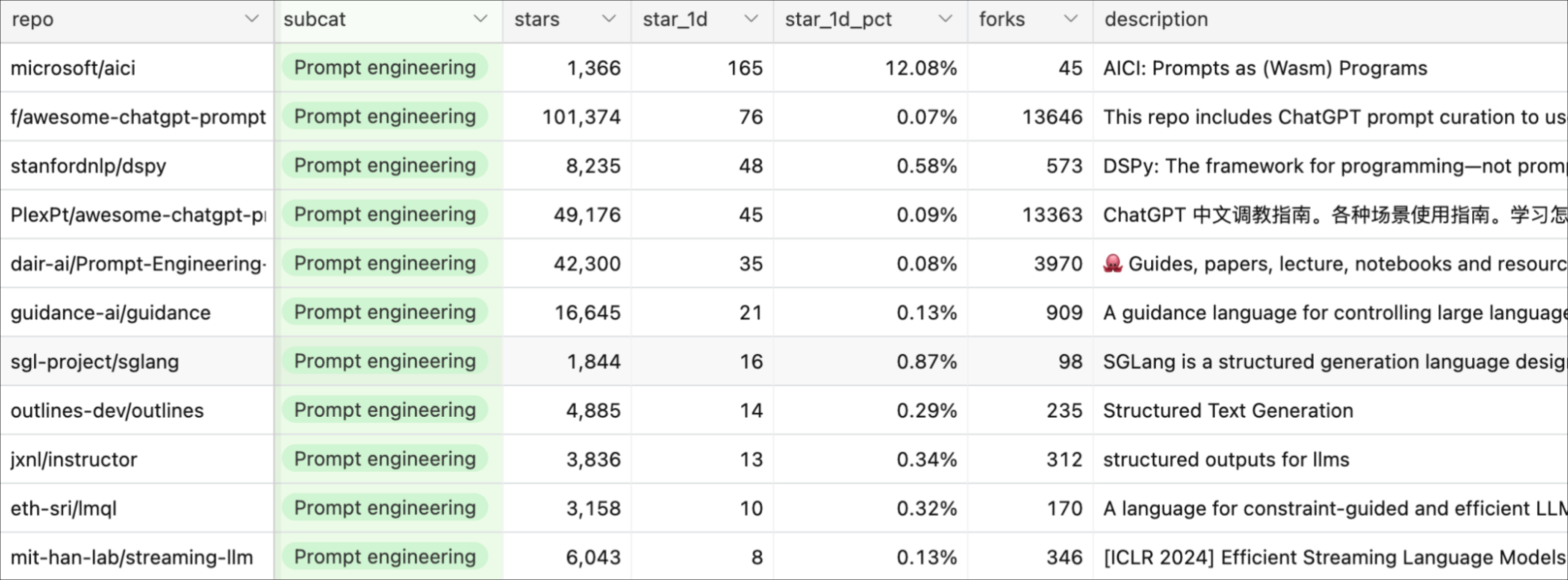Open the repo column dropdown arrow
The width and height of the screenshot is (1568, 580).
tap(251, 19)
